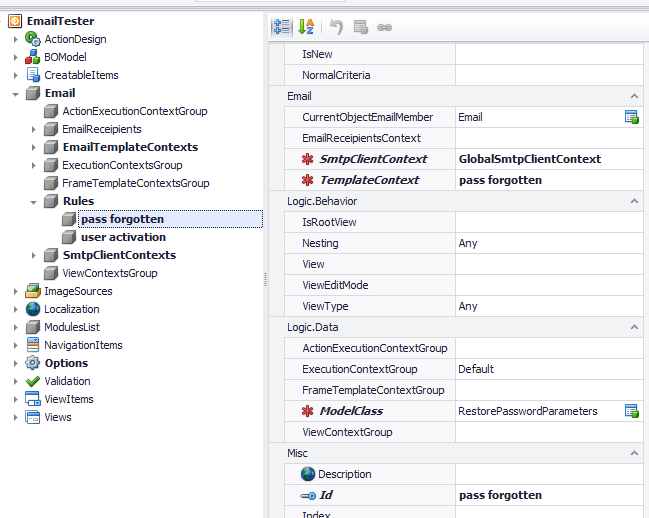Click the ViewEditMode property label
The height and width of the screenshot is (518, 649).
(x=335, y=285)
